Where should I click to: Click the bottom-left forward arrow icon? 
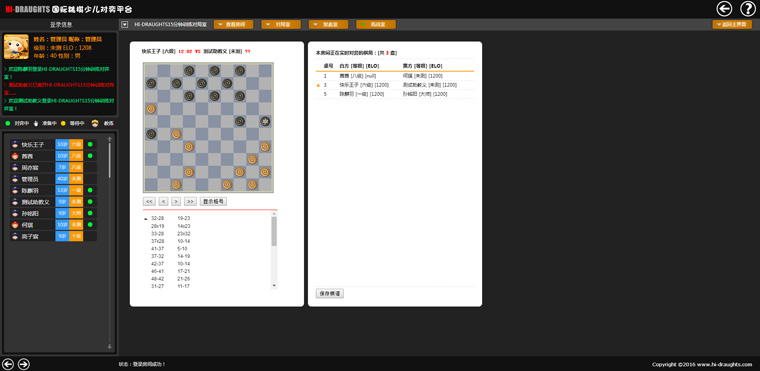point(24,364)
